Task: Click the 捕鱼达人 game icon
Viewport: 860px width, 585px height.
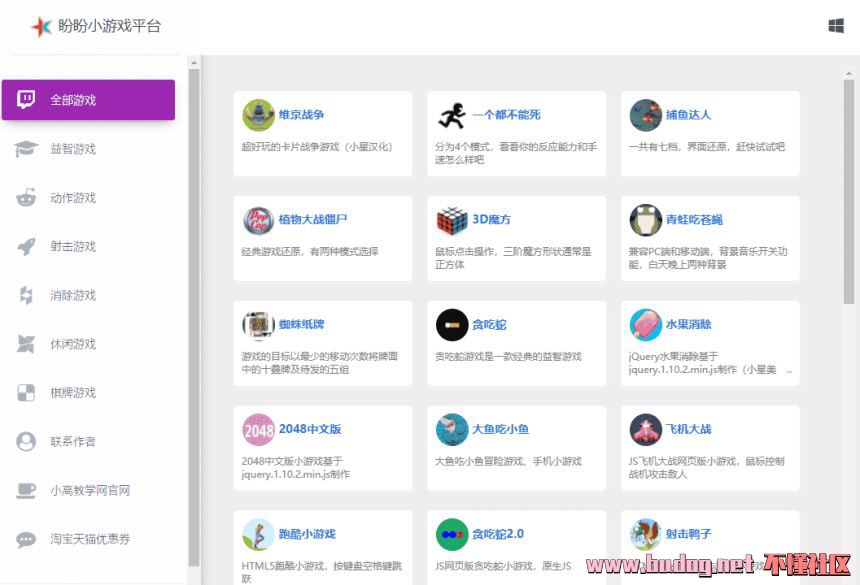Action: point(646,115)
